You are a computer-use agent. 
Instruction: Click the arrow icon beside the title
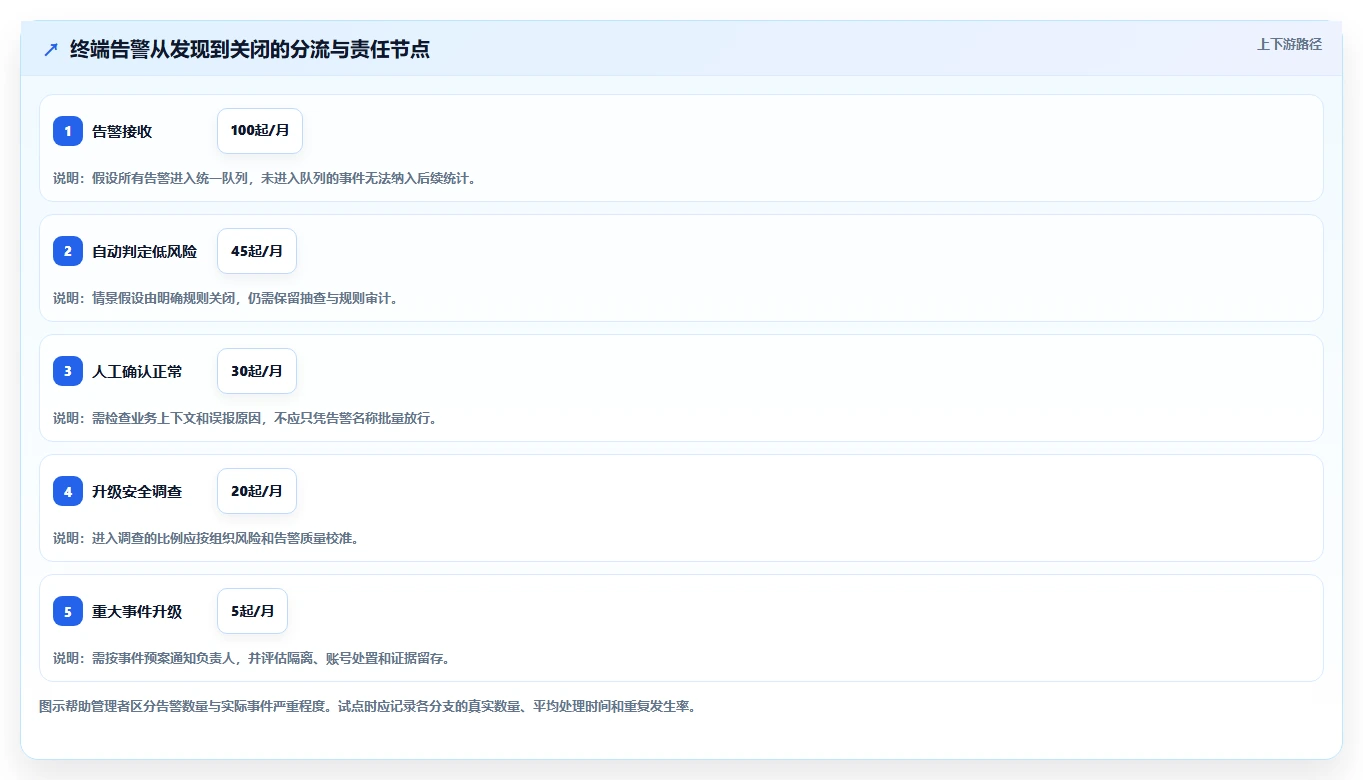[x=51, y=49]
